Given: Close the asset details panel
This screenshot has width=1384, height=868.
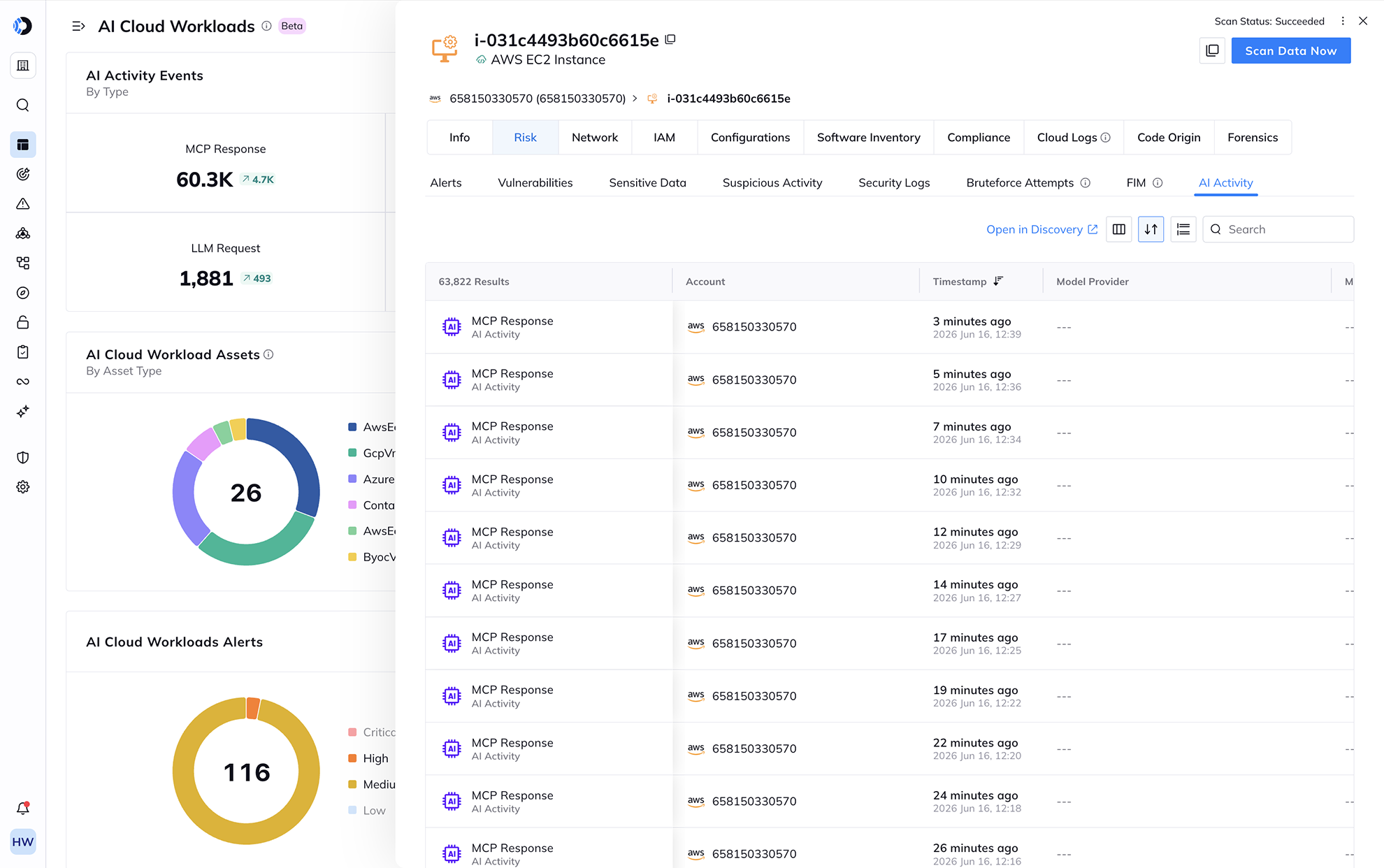Looking at the screenshot, I should 1363,21.
